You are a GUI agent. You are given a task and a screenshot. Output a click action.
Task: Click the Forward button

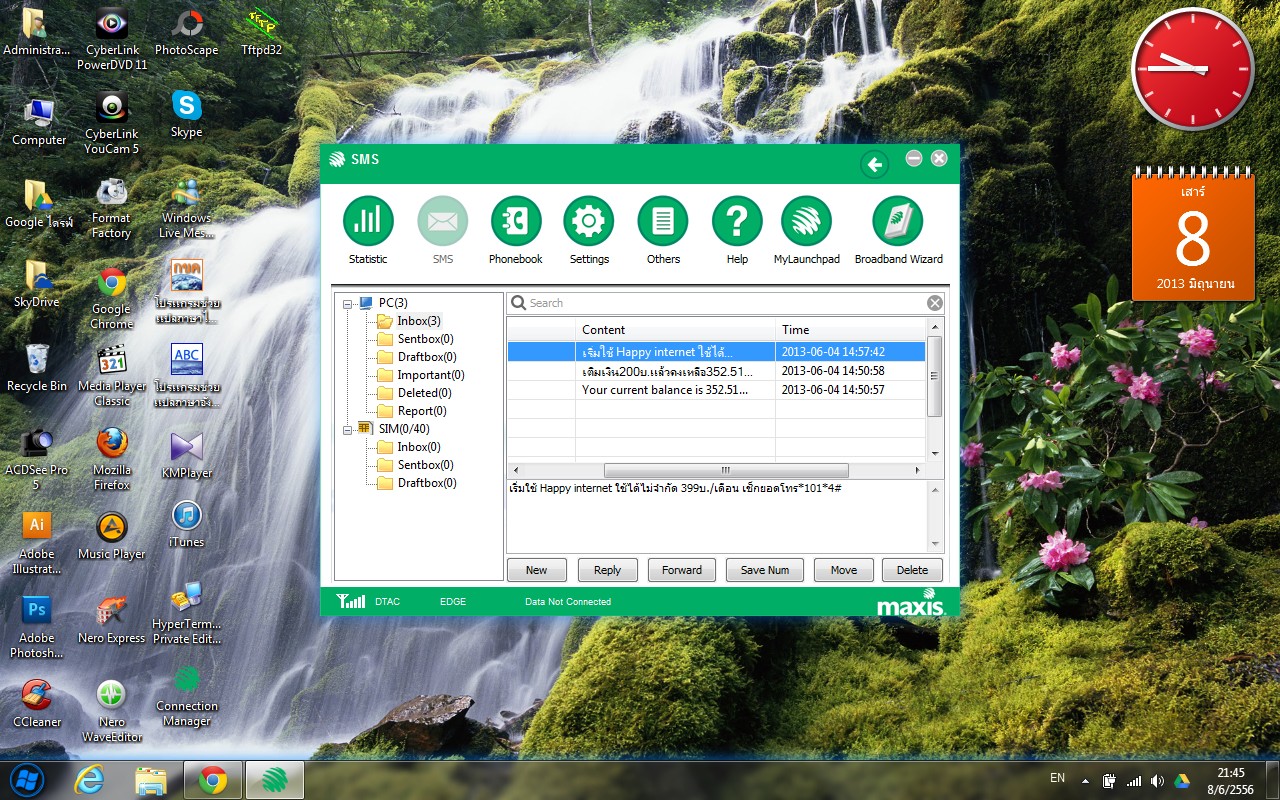[x=682, y=570]
